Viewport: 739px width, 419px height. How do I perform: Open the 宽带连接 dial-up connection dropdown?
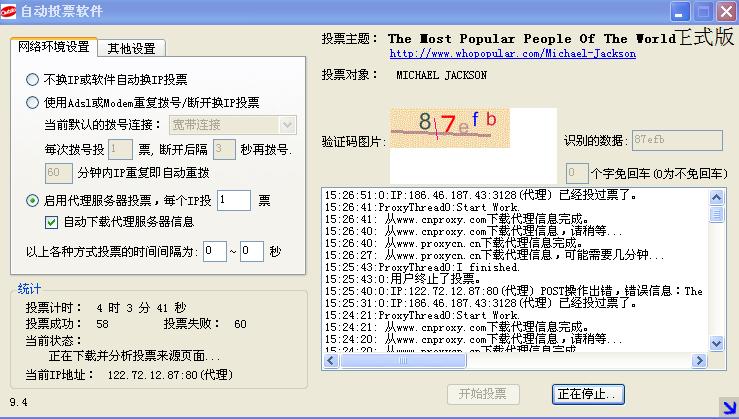pyautogui.click(x=288, y=125)
